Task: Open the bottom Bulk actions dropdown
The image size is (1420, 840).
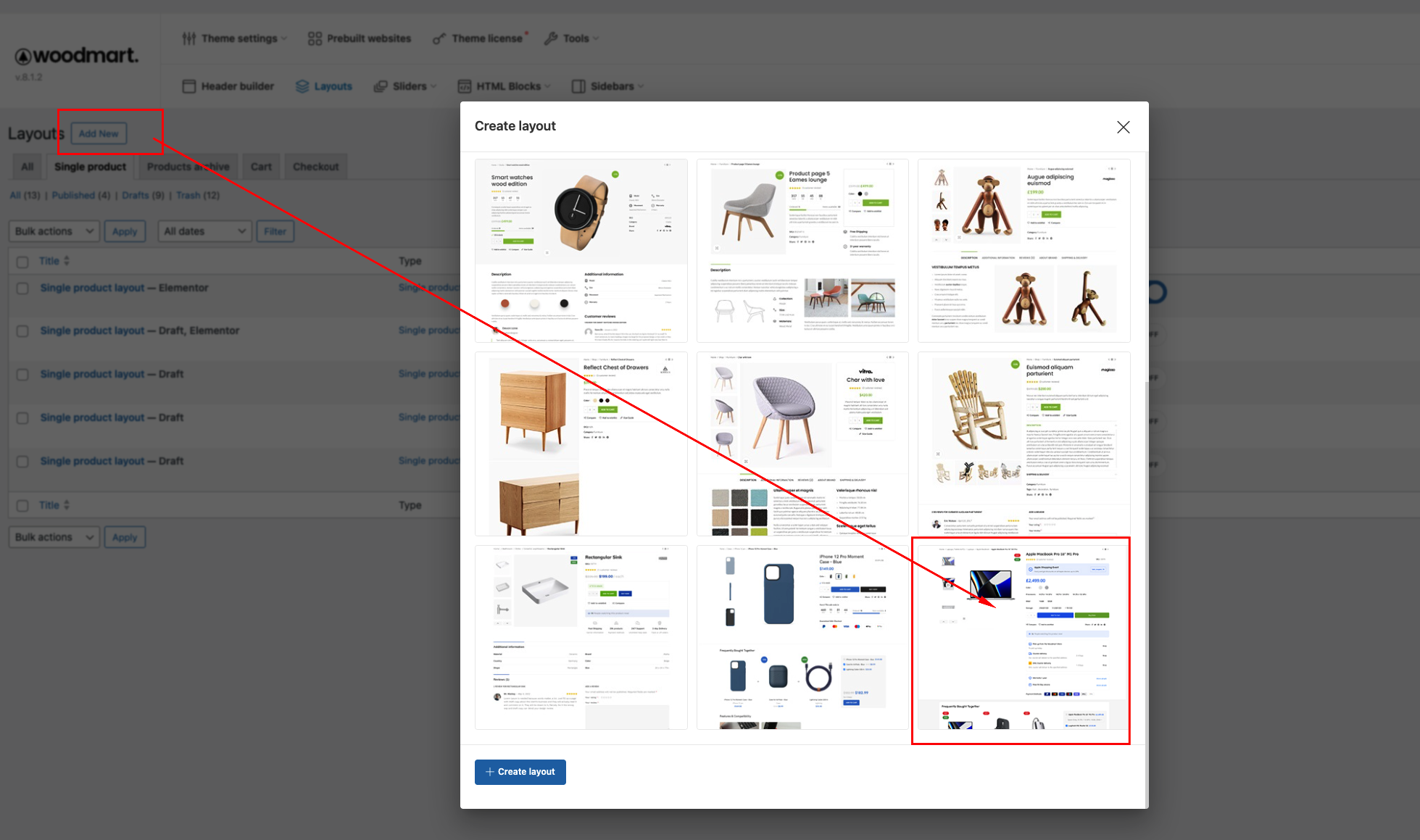Action: pos(54,537)
